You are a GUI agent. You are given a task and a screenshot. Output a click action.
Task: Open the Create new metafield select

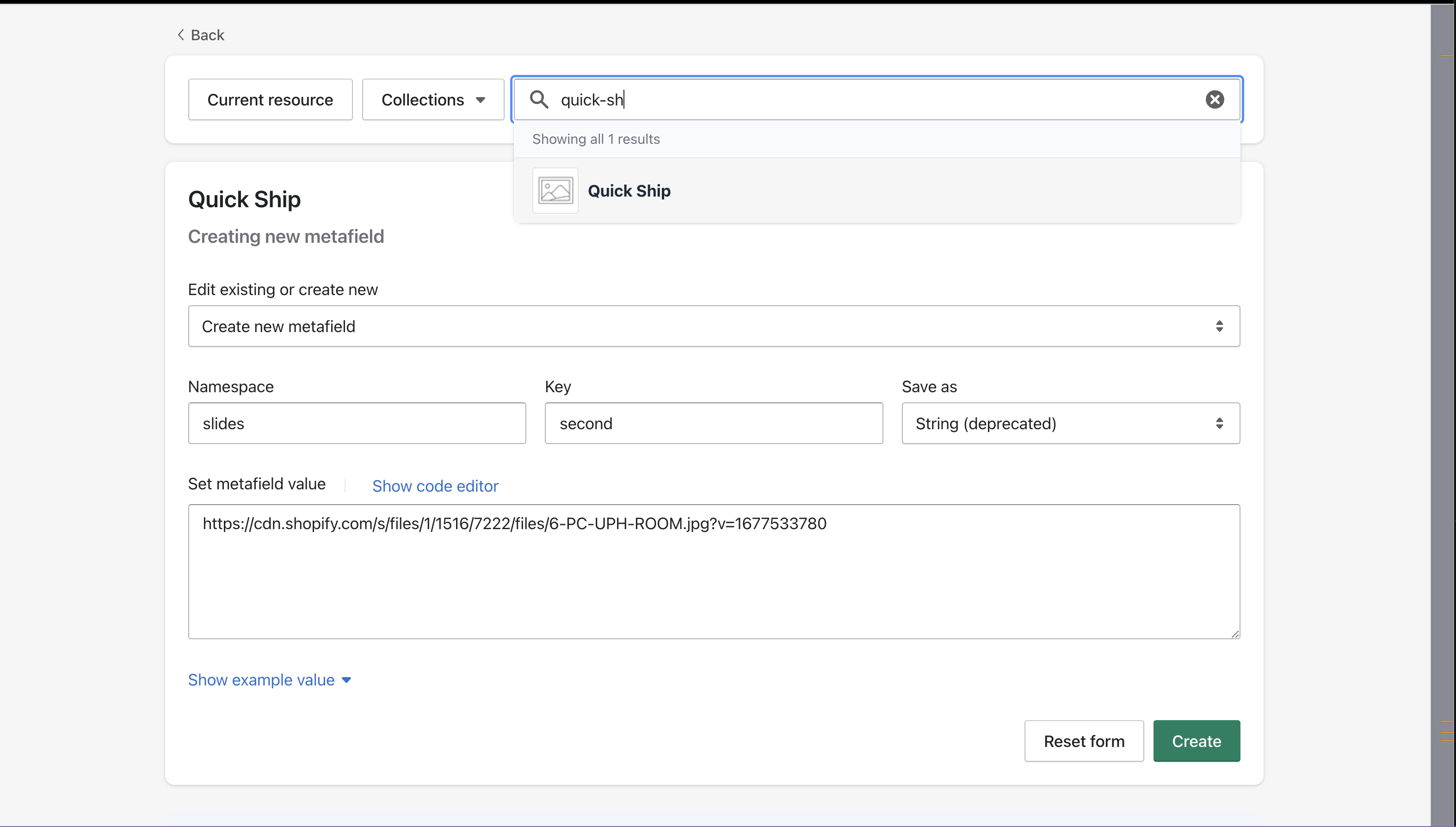[x=713, y=326]
